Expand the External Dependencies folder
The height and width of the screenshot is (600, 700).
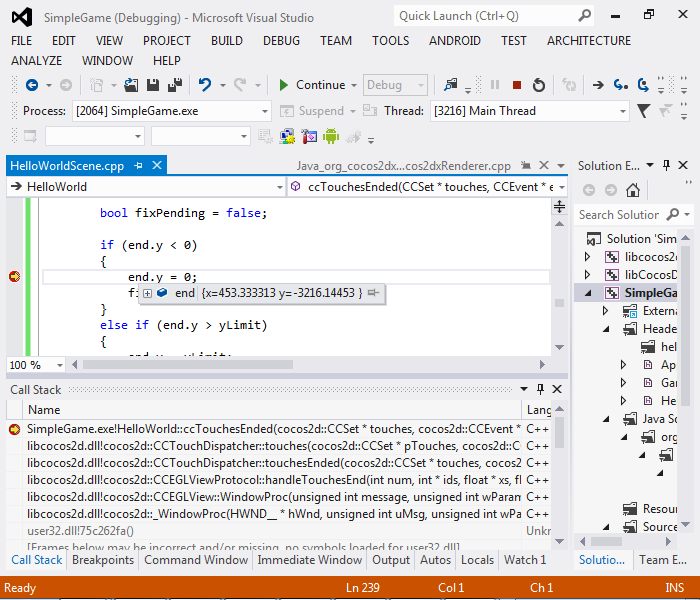coord(605,311)
